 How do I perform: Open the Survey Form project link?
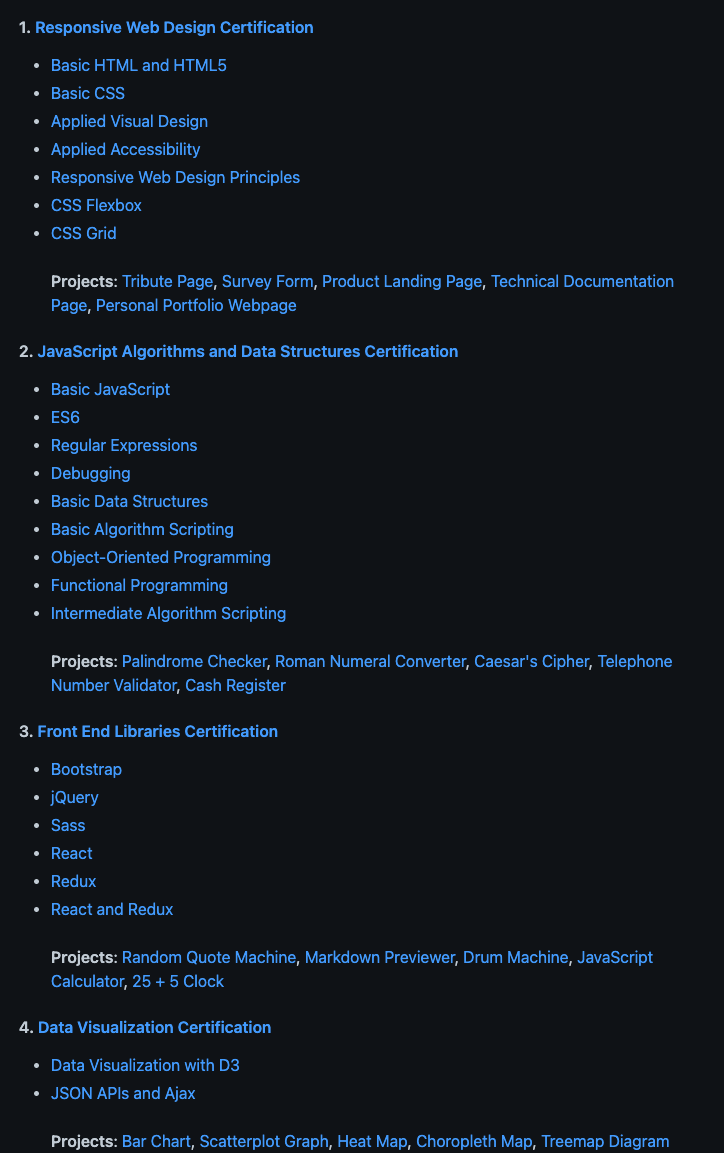pyautogui.click(x=268, y=282)
